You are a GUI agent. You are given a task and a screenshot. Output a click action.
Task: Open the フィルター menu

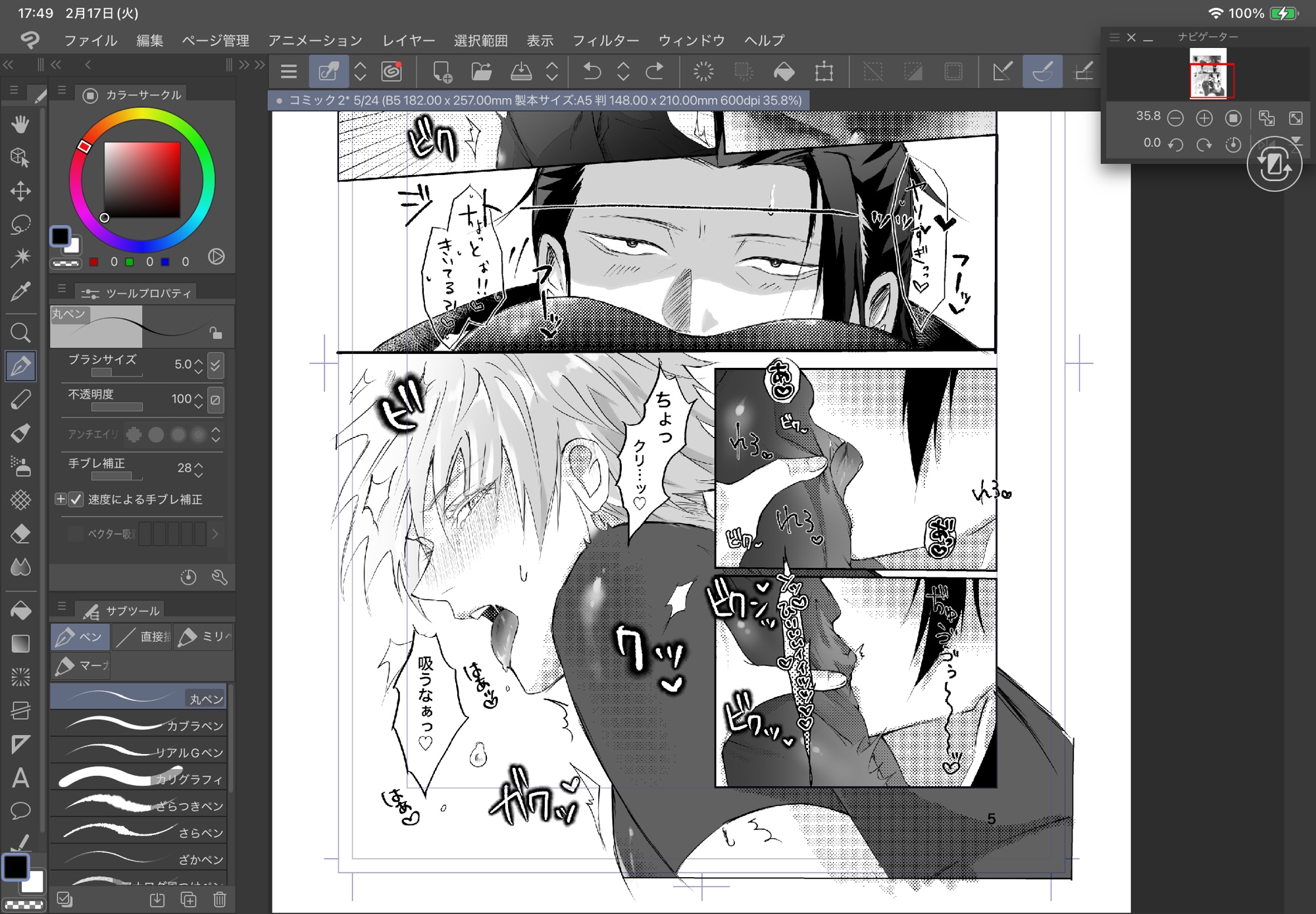click(x=605, y=41)
